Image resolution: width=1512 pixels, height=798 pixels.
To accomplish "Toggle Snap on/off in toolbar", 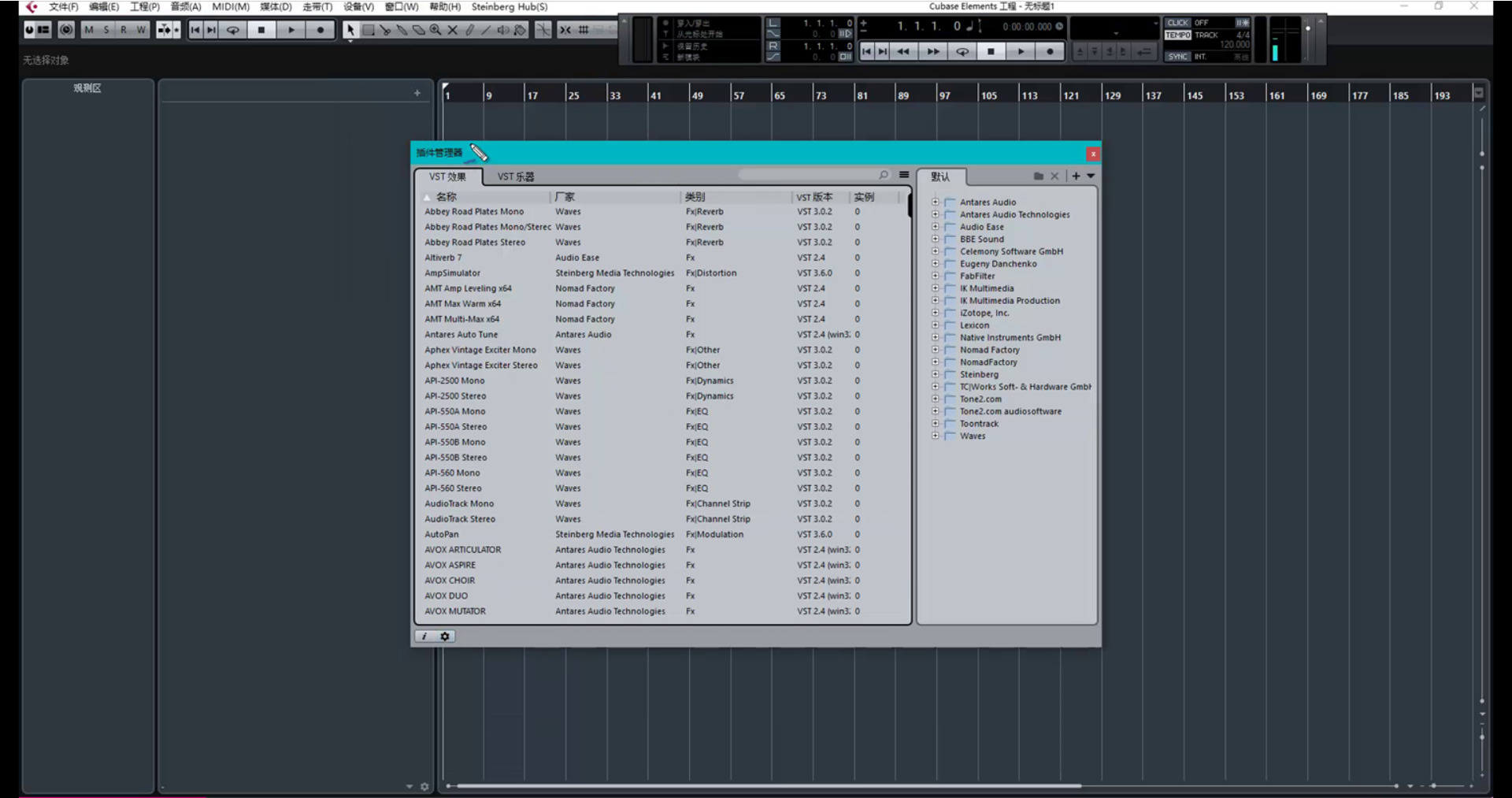I will pyautogui.click(x=565, y=30).
